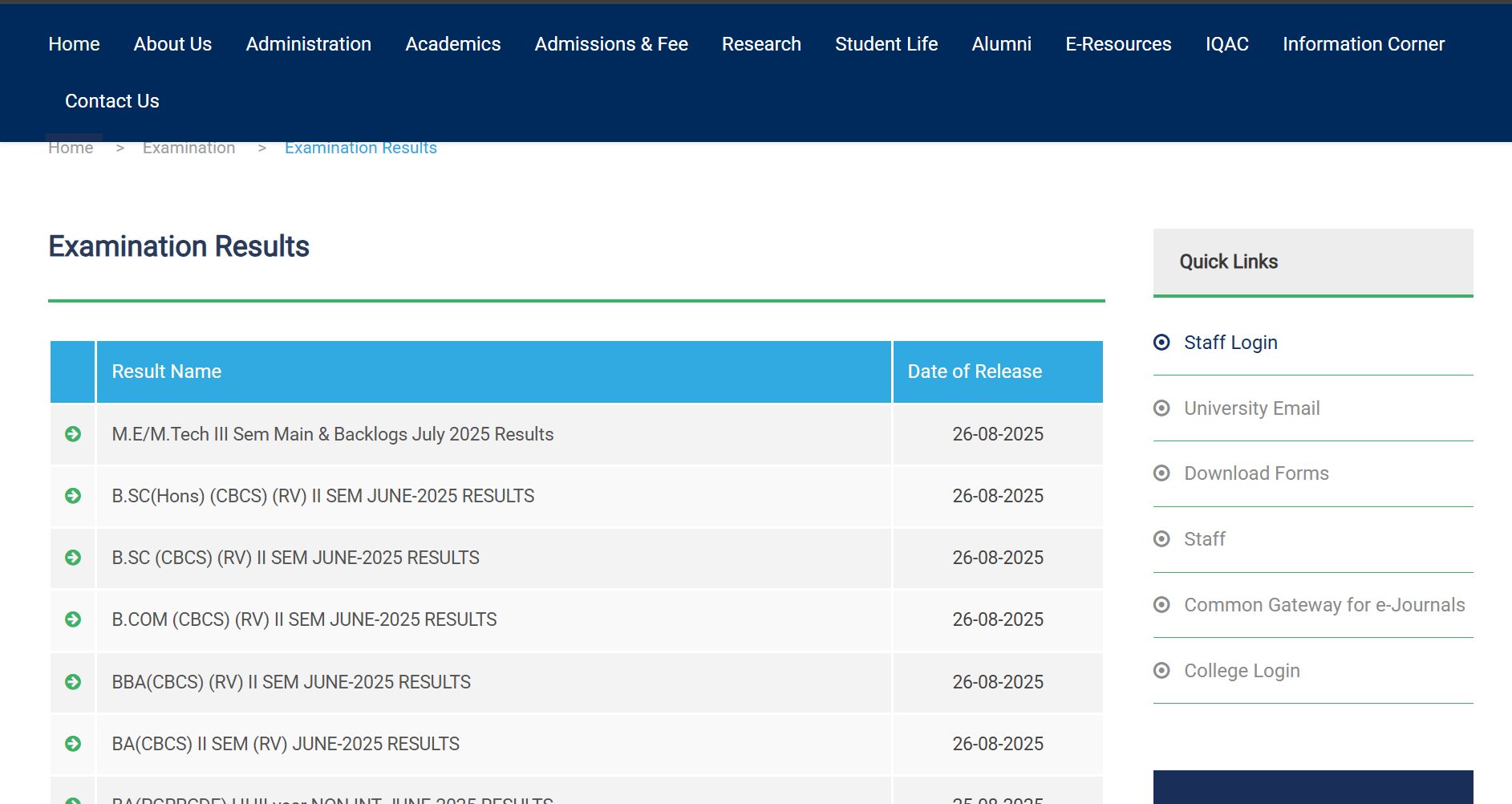Screen dimensions: 1512x804
Task: Open the Admissions & Fee menu
Action: click(x=610, y=44)
